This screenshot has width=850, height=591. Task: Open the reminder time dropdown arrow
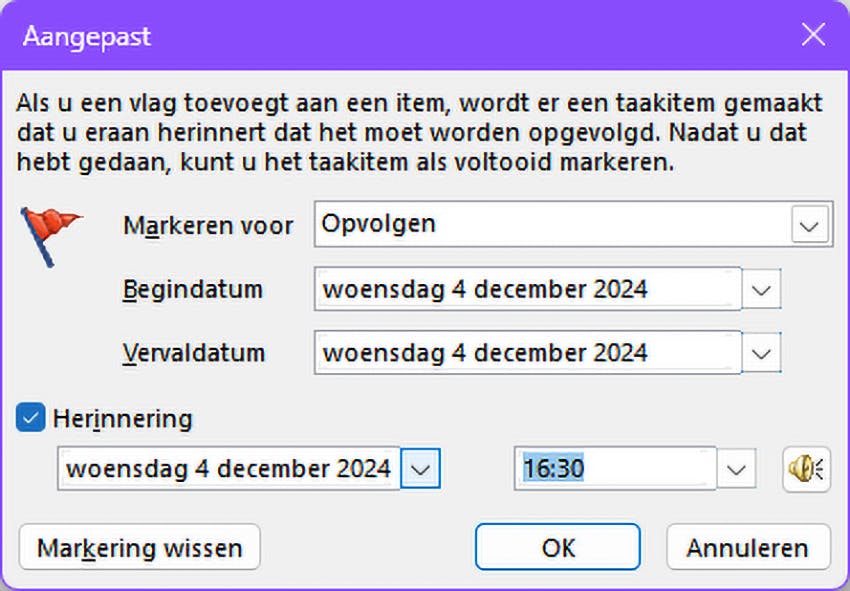[737, 469]
